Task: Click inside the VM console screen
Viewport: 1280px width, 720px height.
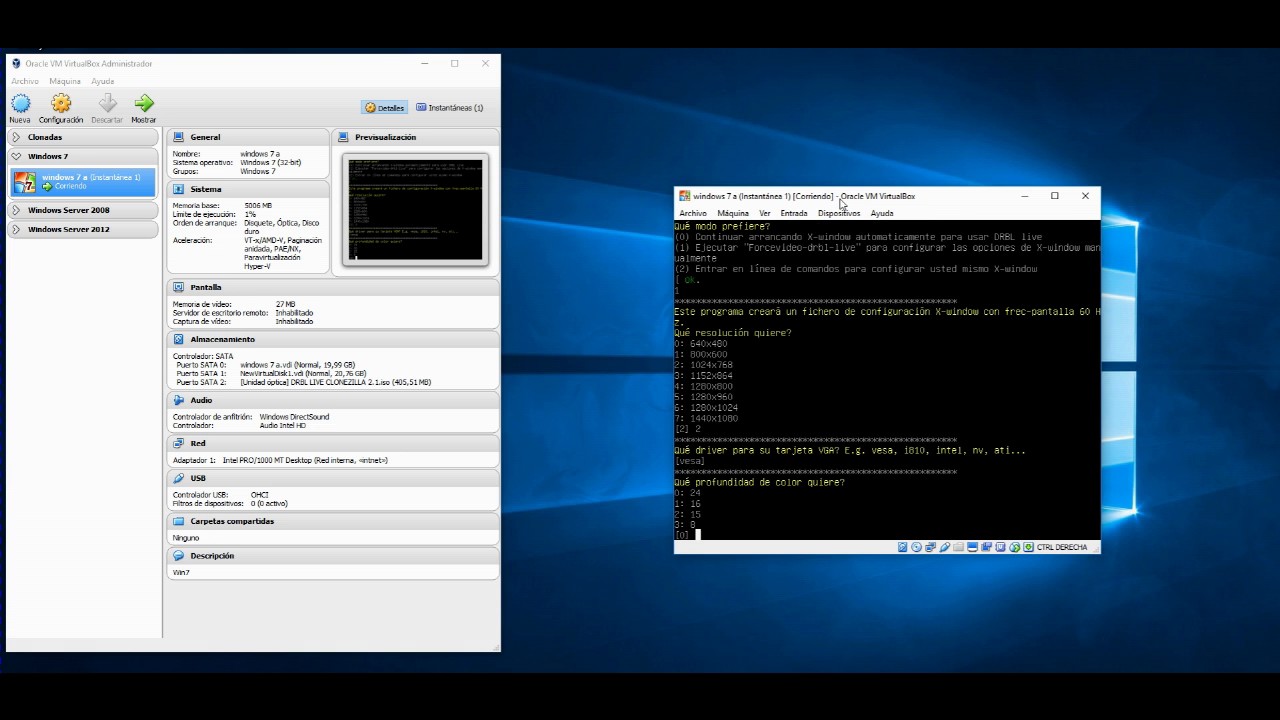Action: [x=887, y=380]
